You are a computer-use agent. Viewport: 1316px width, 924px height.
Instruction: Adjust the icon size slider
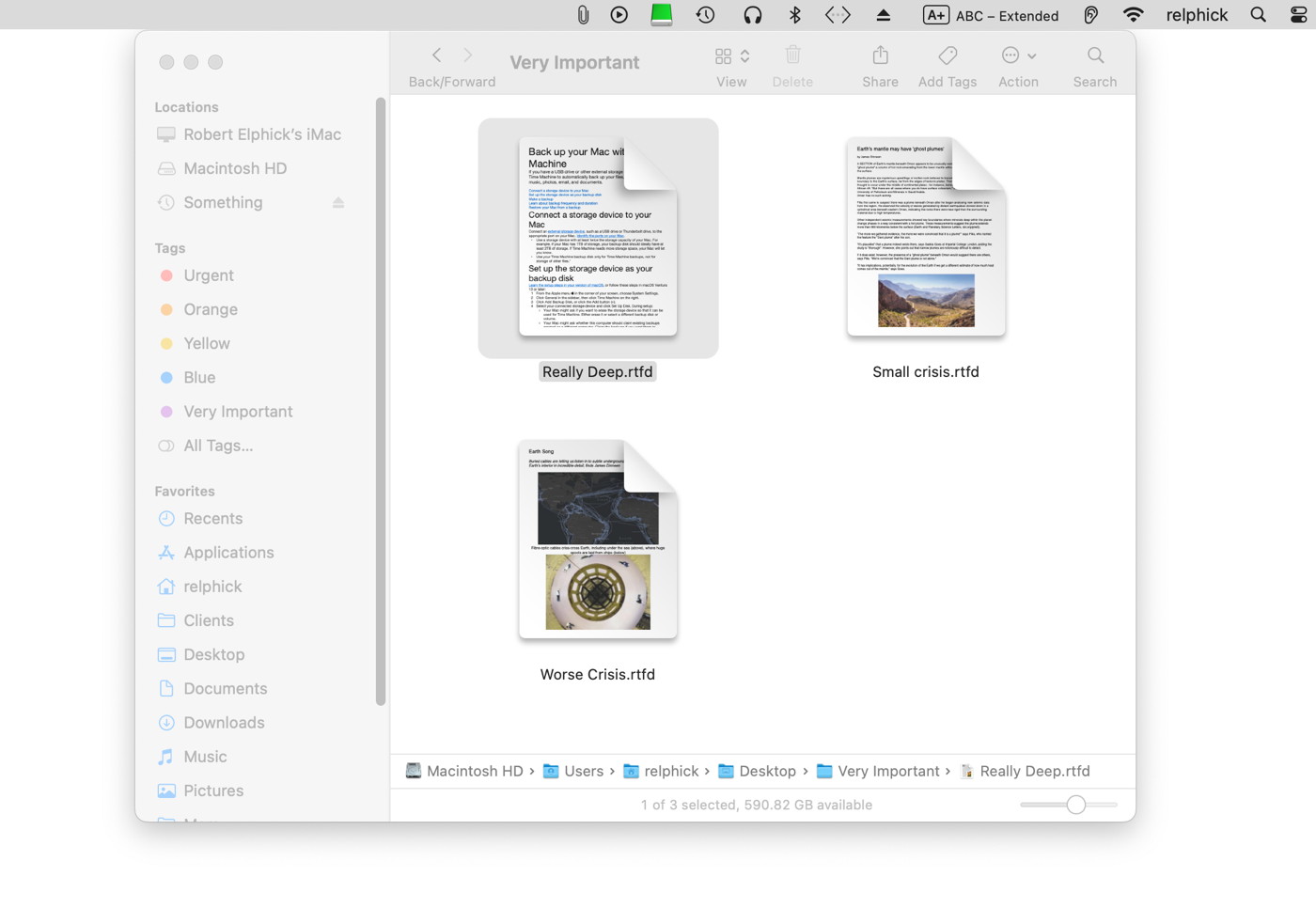point(1075,805)
